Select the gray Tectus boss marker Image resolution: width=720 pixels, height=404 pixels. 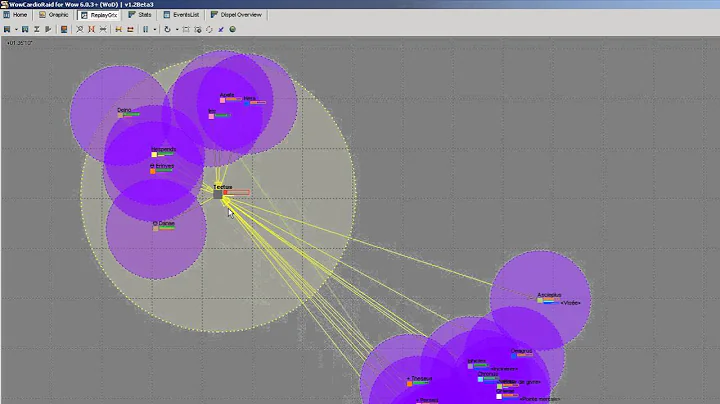(x=218, y=194)
